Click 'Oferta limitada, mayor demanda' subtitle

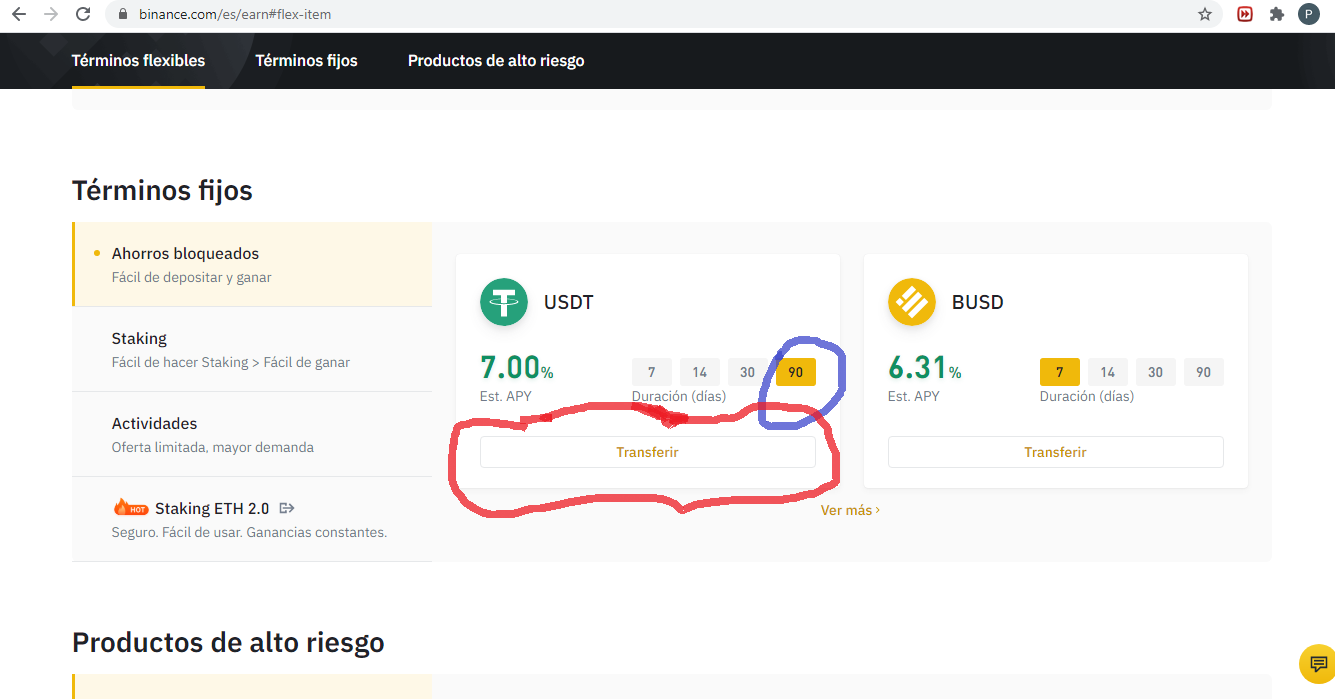(213, 447)
